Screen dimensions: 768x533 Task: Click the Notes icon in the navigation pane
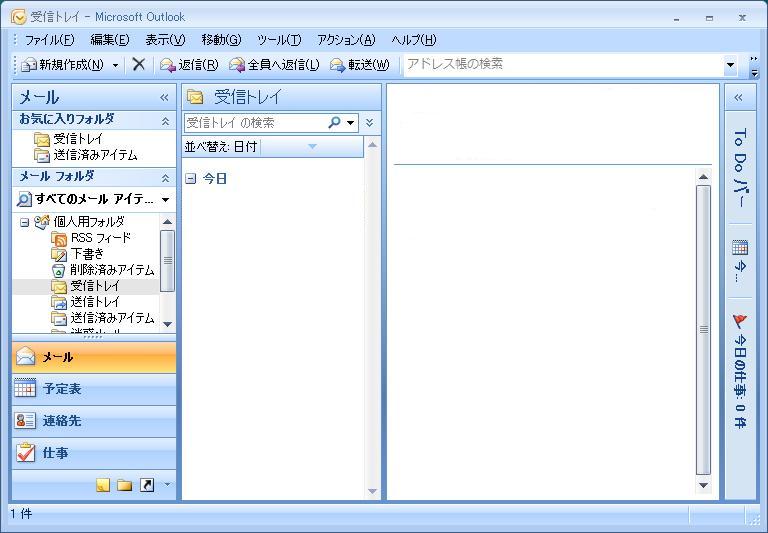103,485
